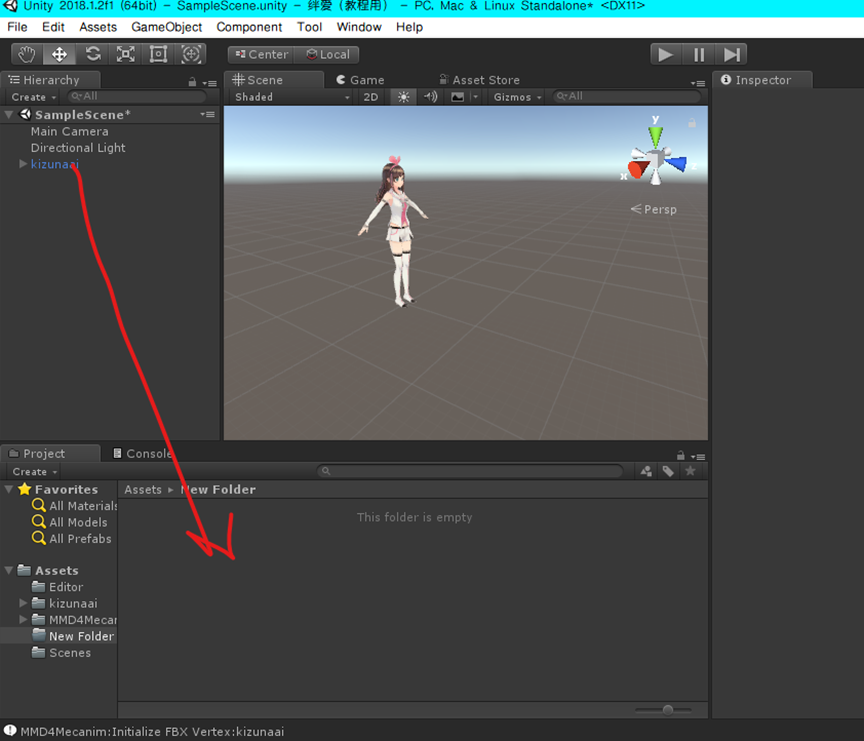Select the Scale tool
Viewport: 864px width, 741px height.
coord(126,54)
